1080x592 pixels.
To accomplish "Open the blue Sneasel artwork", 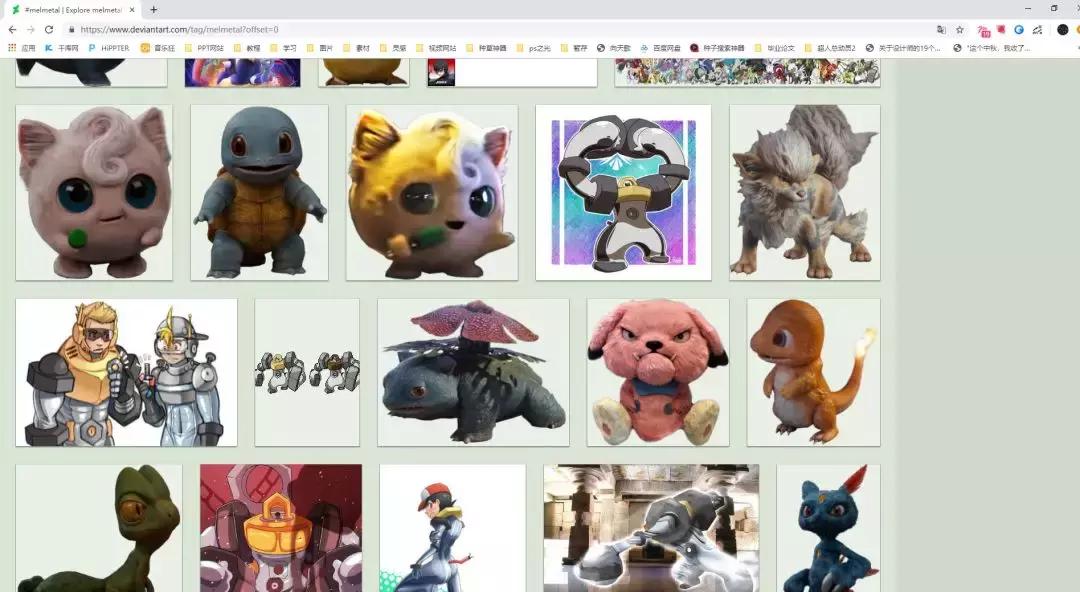I will [829, 528].
